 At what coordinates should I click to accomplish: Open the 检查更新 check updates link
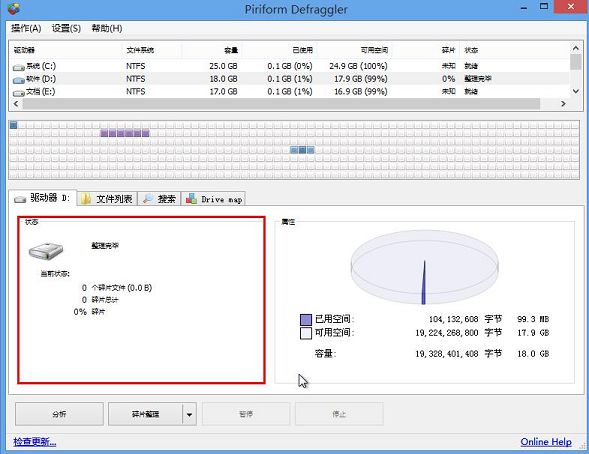pos(35,442)
